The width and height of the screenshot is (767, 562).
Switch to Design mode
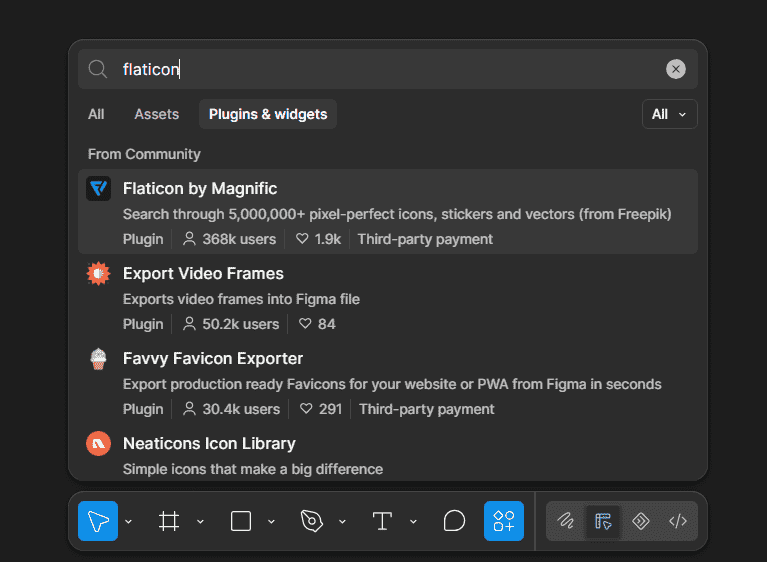[x=603, y=521]
